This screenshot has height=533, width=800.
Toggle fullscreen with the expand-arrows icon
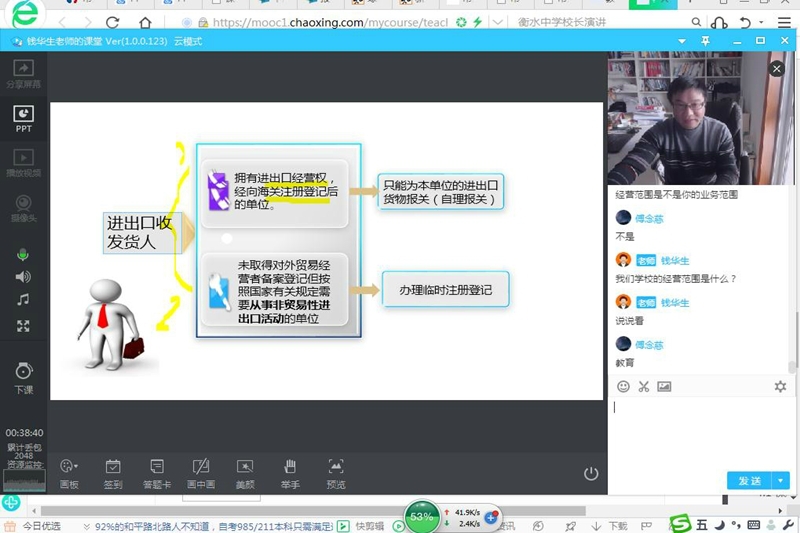23,326
